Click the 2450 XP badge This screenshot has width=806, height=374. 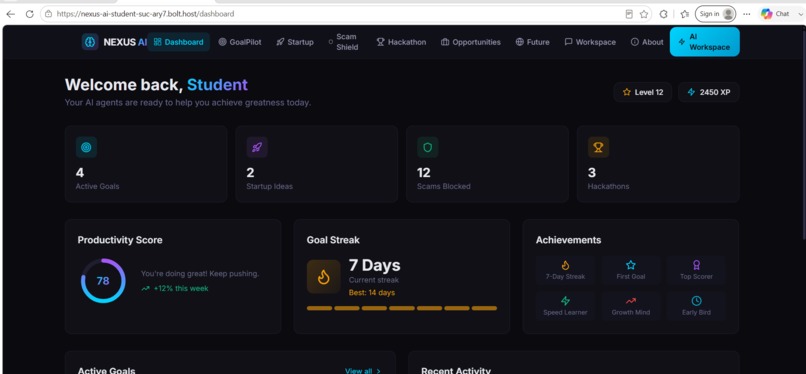click(x=709, y=92)
